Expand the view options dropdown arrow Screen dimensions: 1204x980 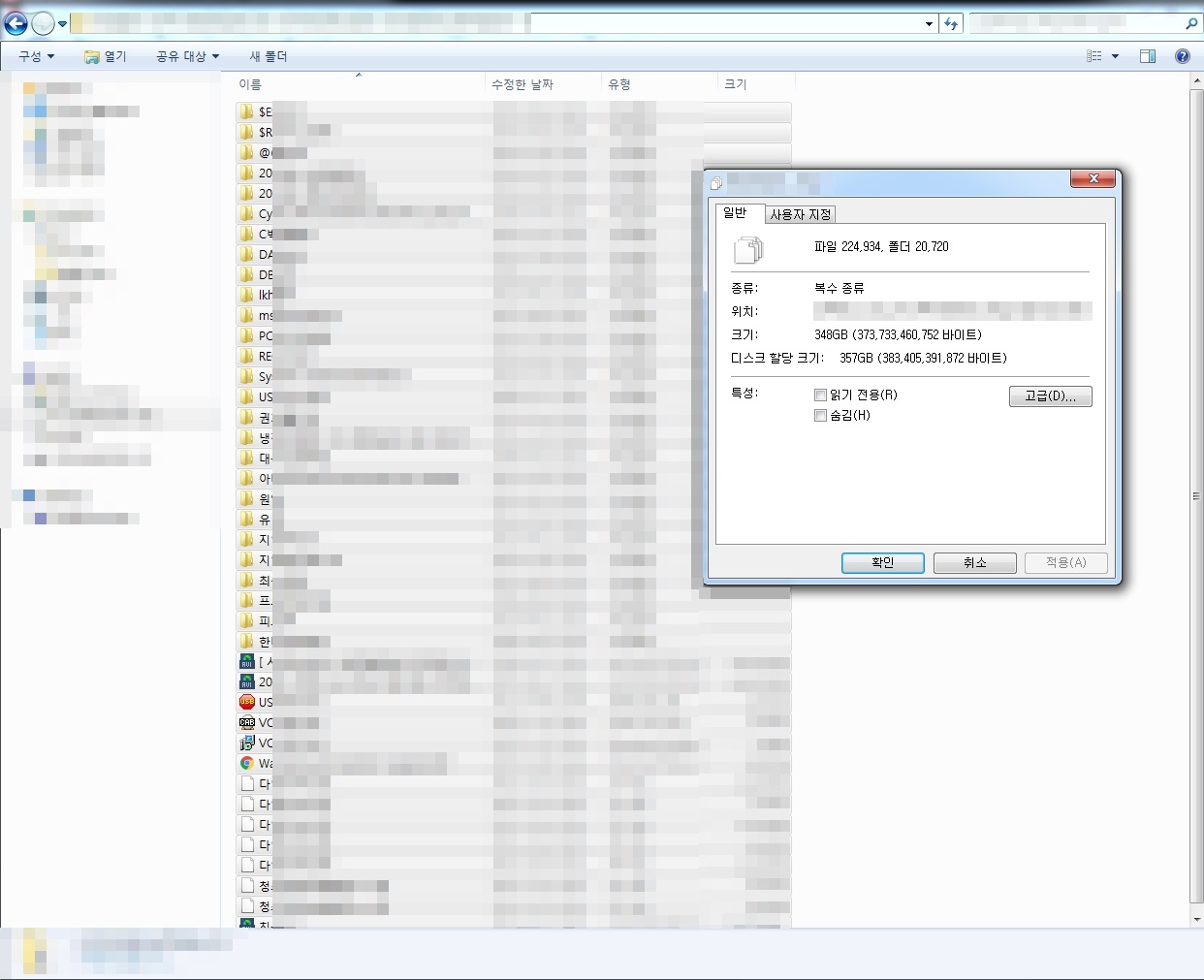click(1115, 56)
